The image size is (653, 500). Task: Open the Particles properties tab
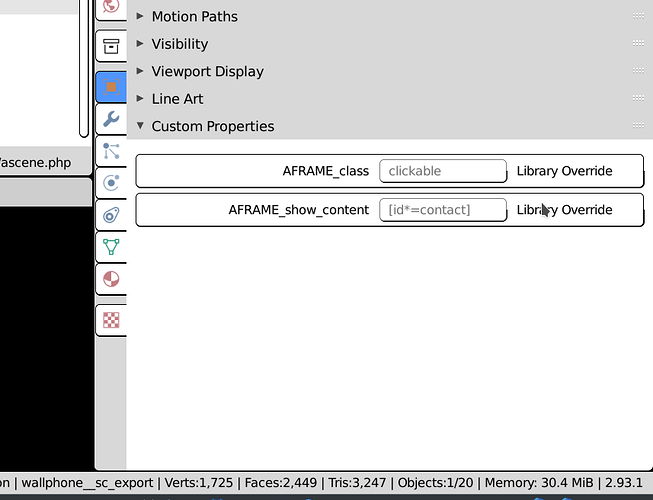point(111,151)
